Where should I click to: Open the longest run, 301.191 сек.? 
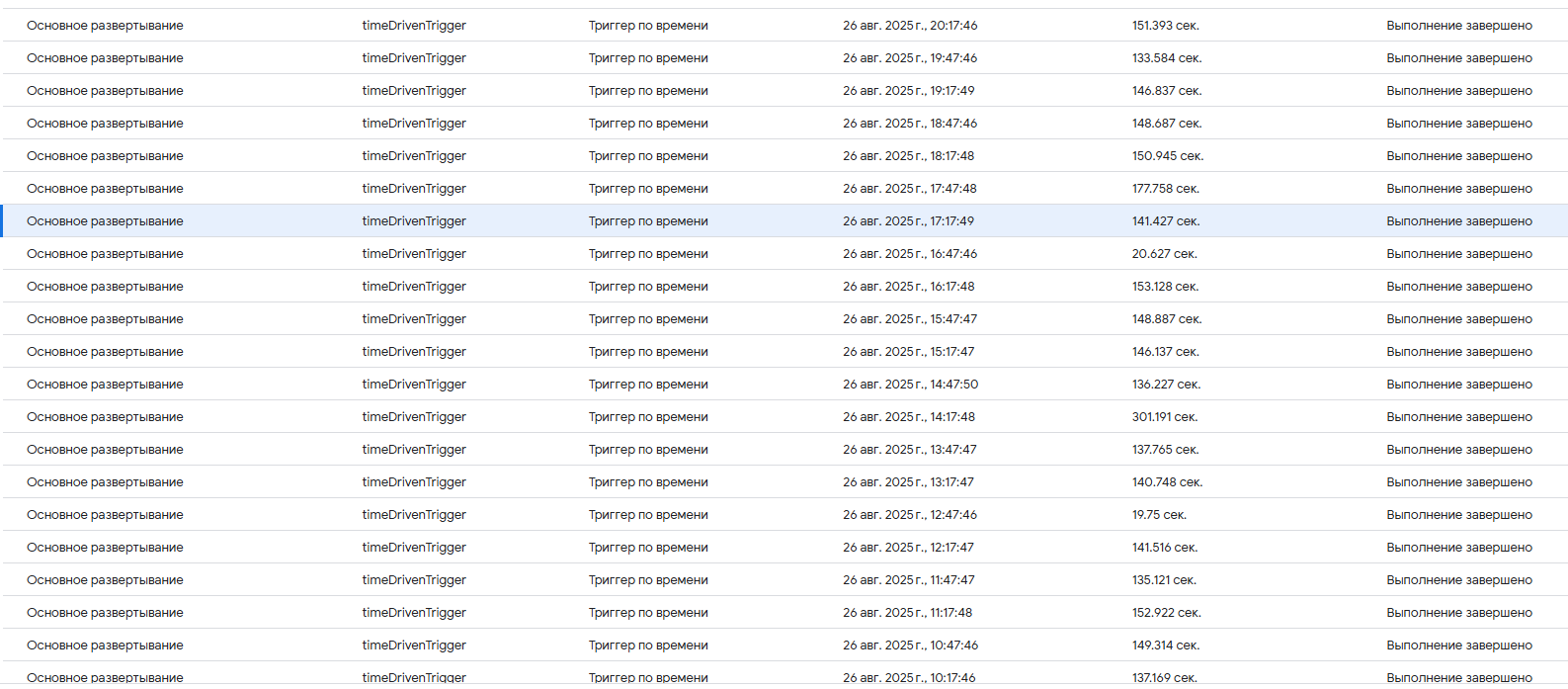point(1164,417)
